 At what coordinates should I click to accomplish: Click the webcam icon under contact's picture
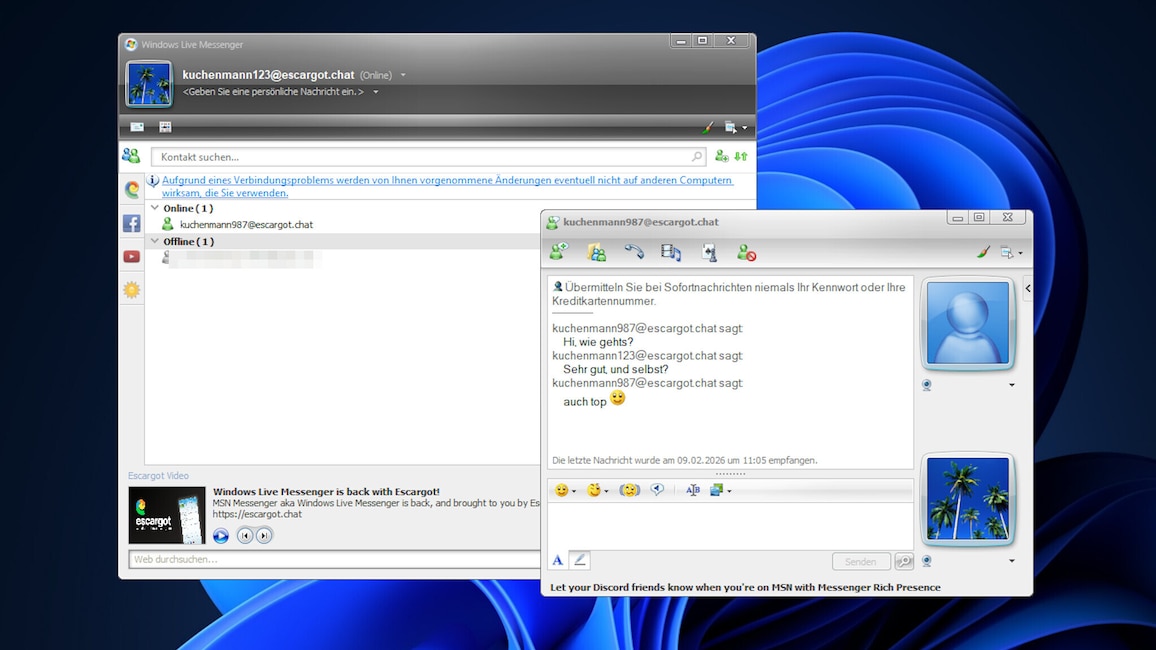coord(927,385)
